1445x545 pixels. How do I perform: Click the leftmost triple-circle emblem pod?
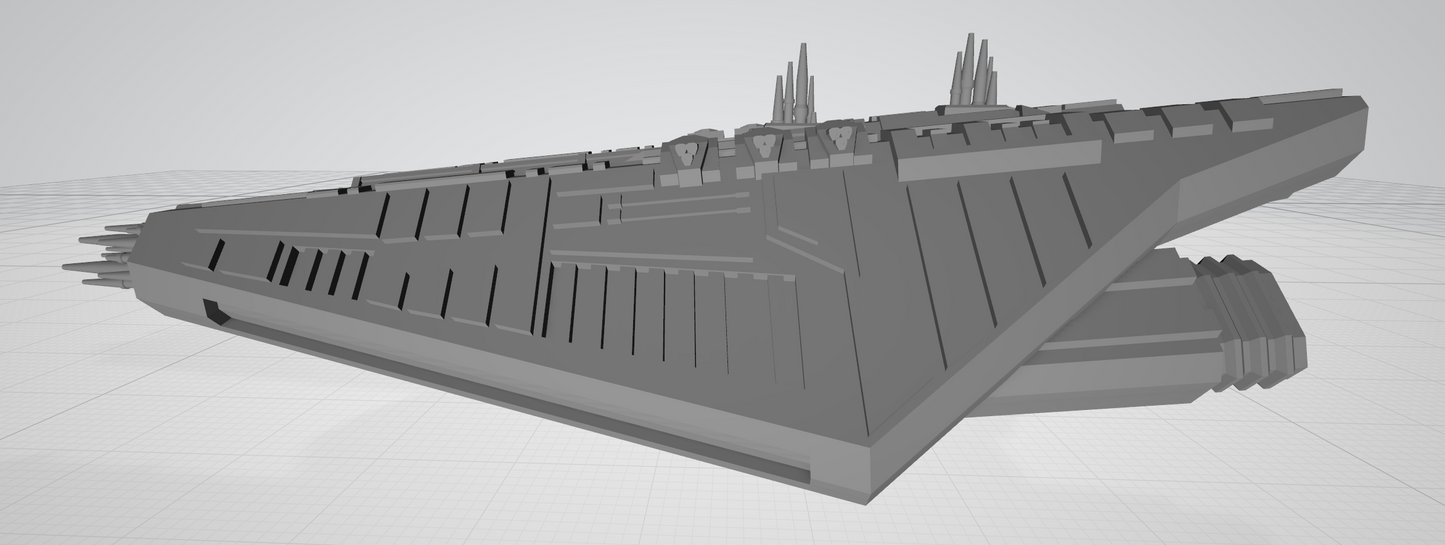tap(684, 153)
